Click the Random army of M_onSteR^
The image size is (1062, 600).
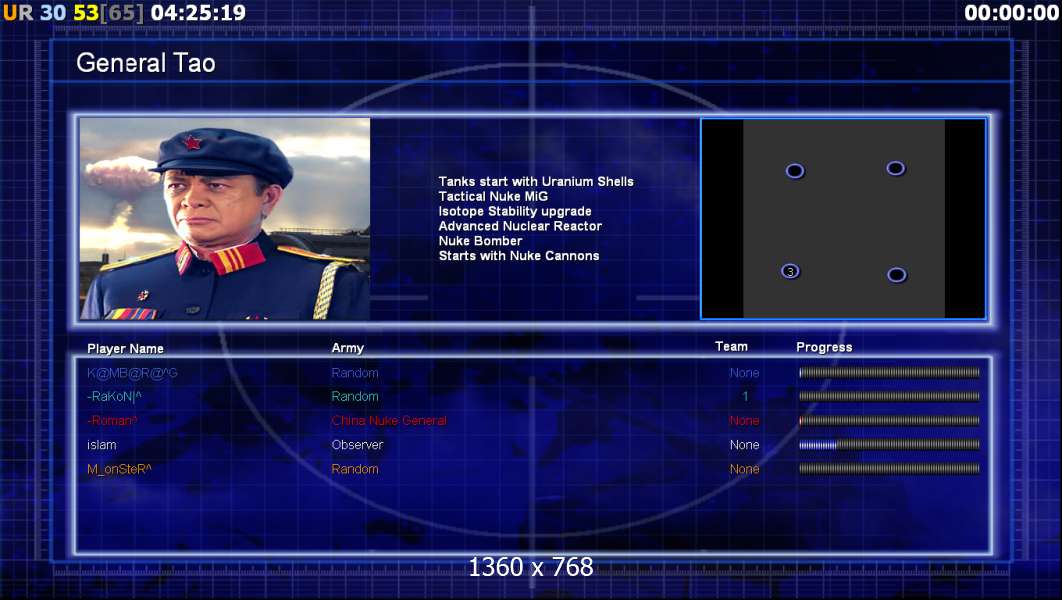pyautogui.click(x=355, y=469)
